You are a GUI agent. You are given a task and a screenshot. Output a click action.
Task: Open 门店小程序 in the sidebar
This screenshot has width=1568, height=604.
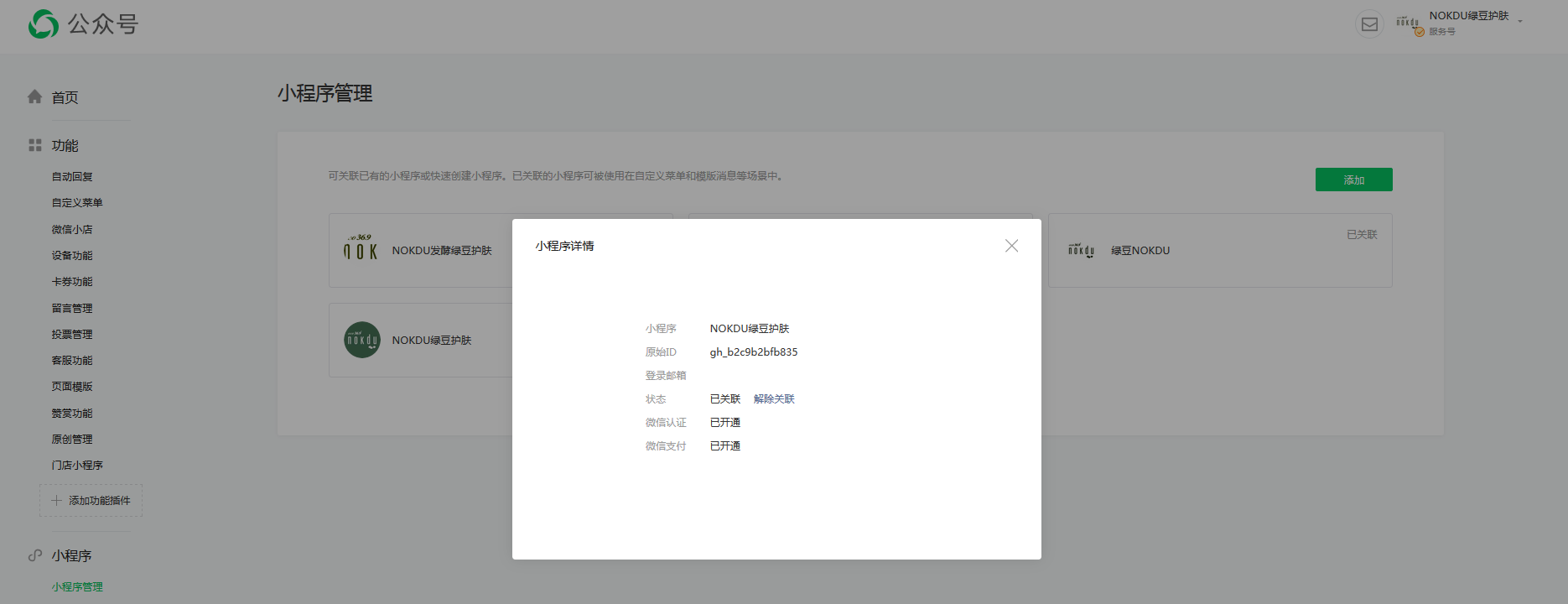pyautogui.click(x=77, y=465)
